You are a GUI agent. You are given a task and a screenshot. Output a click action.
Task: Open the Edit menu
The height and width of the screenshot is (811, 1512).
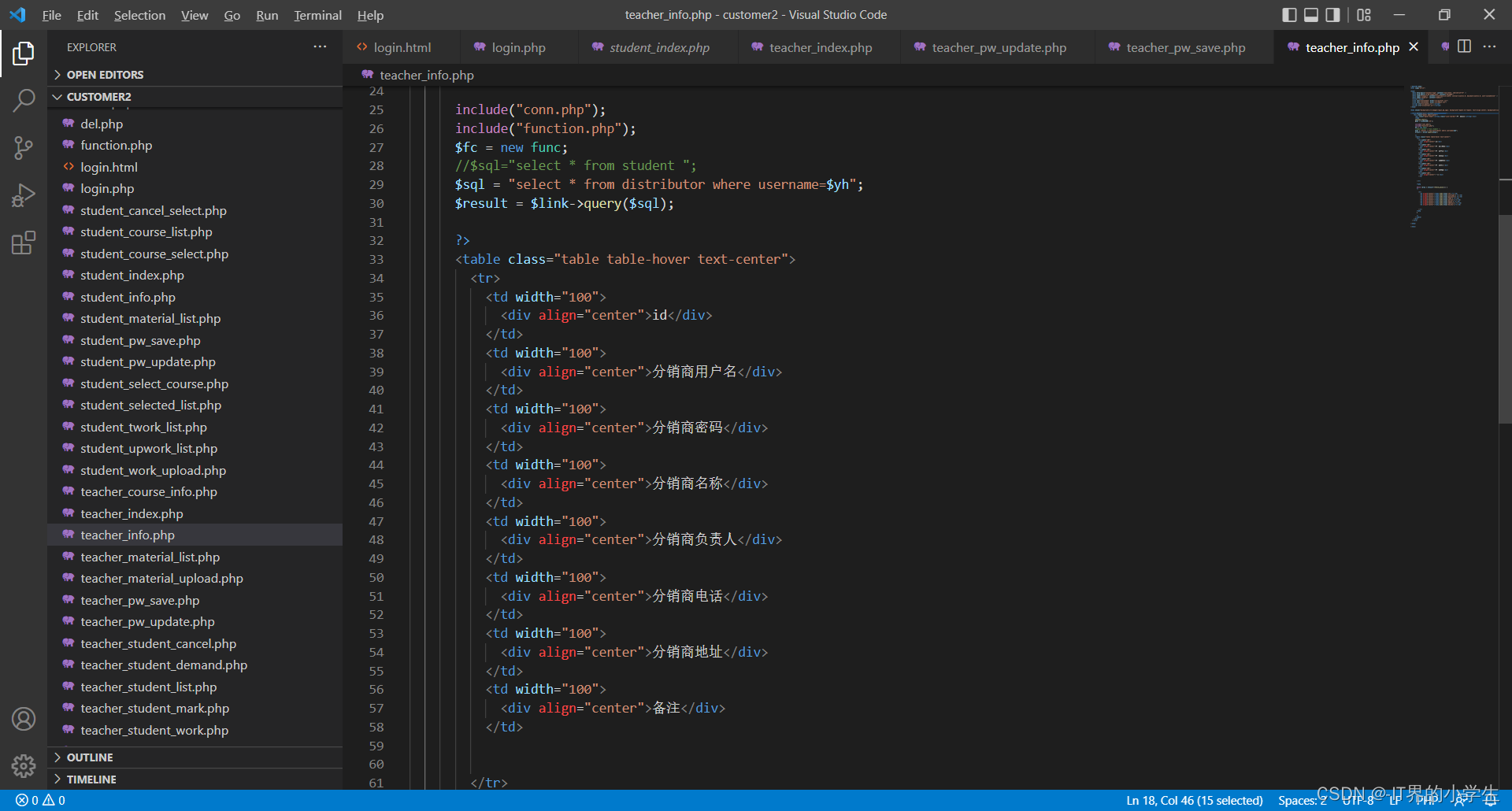pos(87,15)
